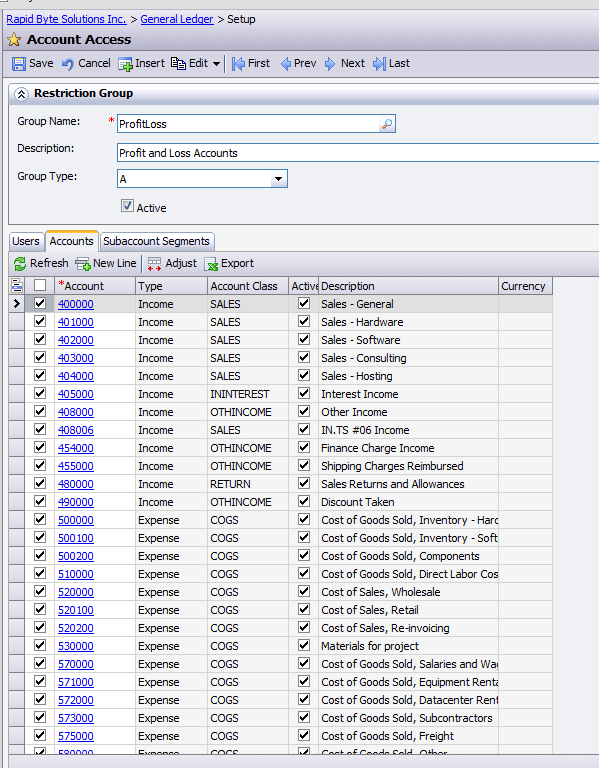
Task: Open account 575000 link
Action: click(76, 736)
